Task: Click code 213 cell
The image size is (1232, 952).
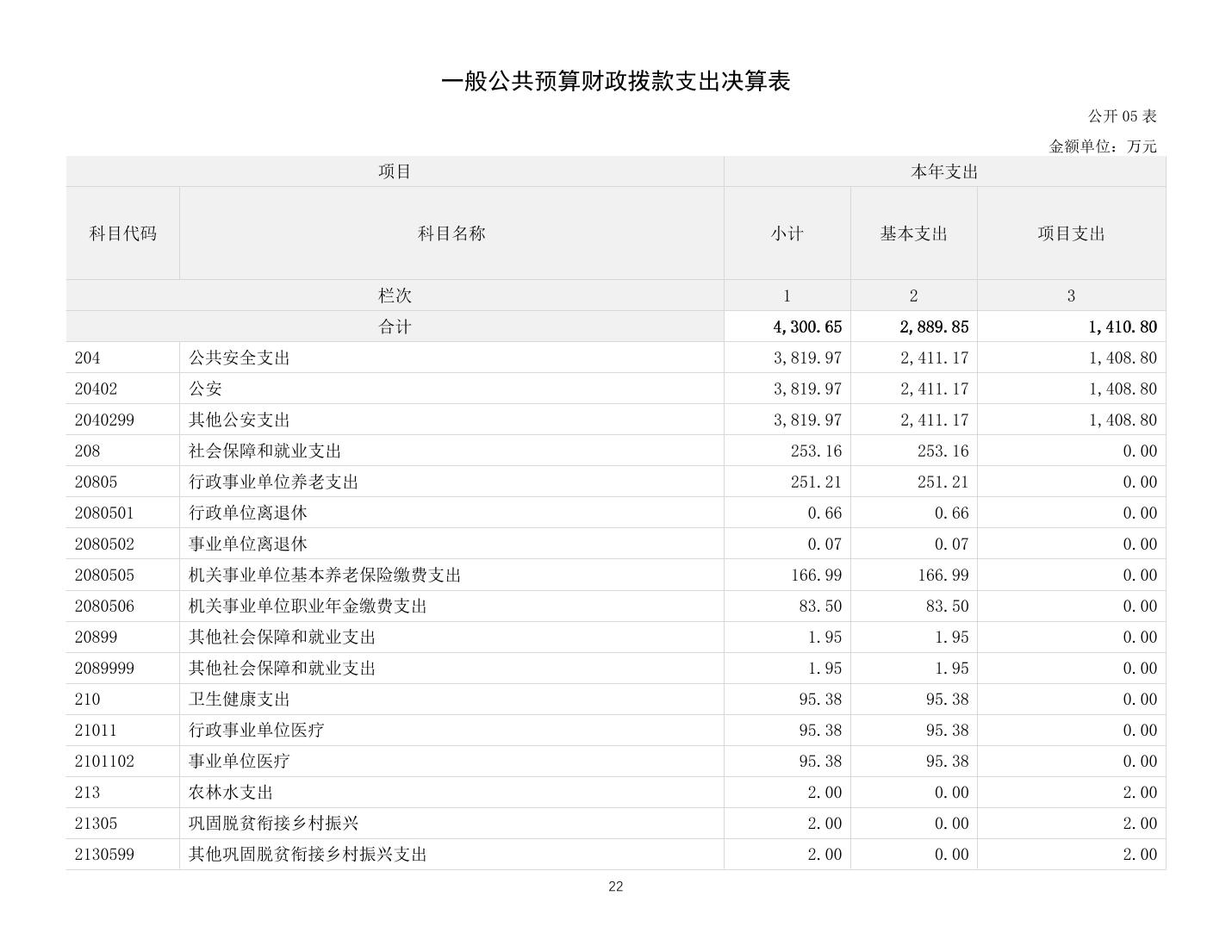Action: click(x=123, y=792)
